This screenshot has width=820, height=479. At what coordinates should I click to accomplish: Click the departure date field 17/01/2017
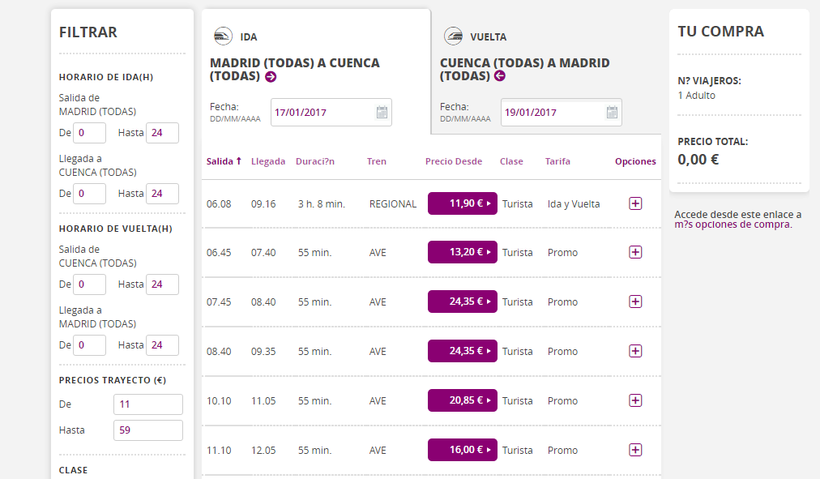tap(322, 113)
